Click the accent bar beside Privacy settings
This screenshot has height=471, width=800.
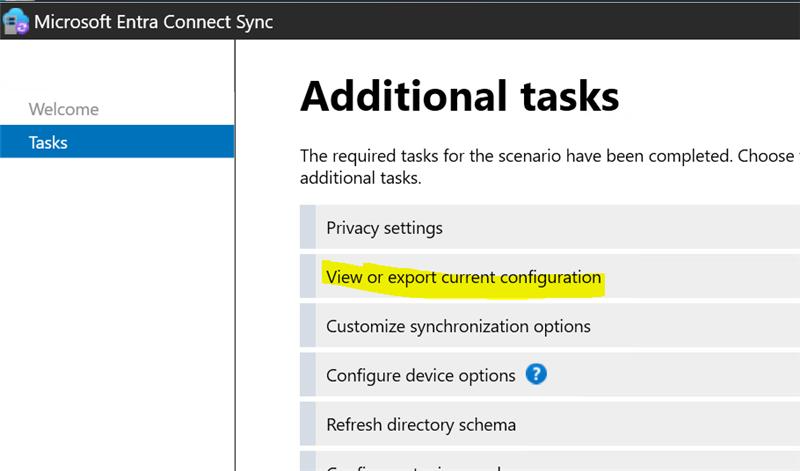pos(307,228)
